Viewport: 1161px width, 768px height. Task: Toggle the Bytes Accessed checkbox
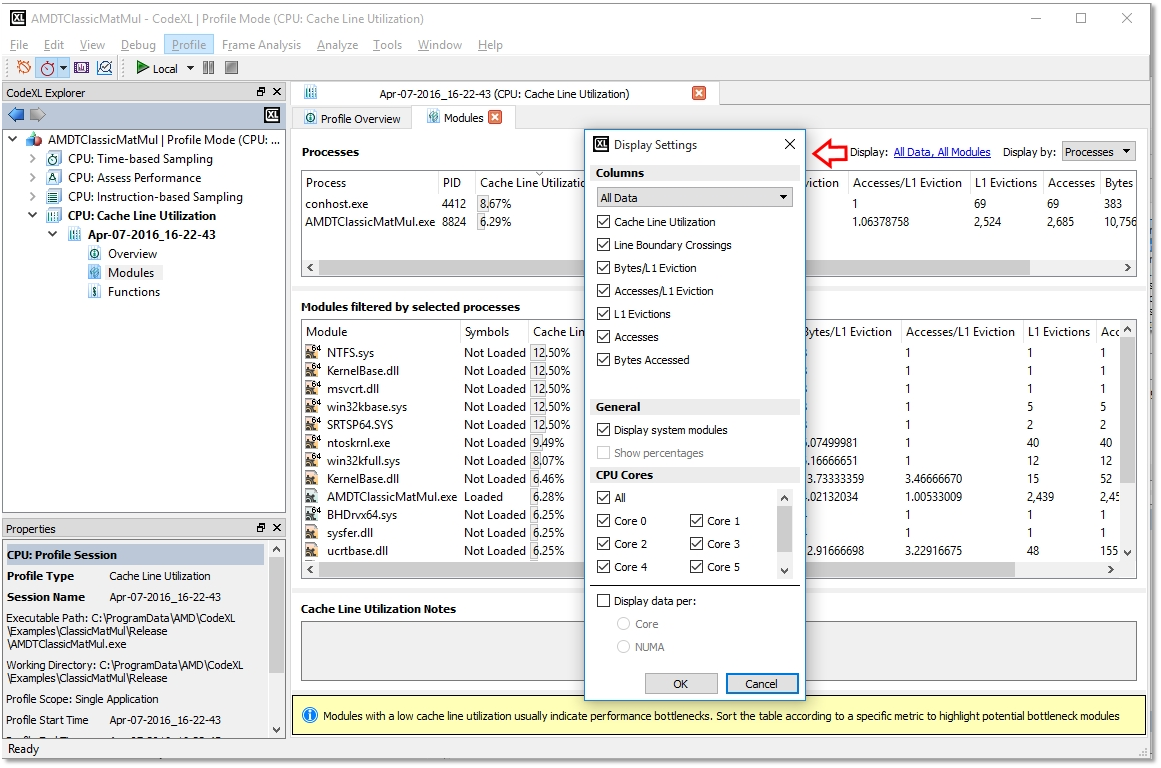click(603, 359)
